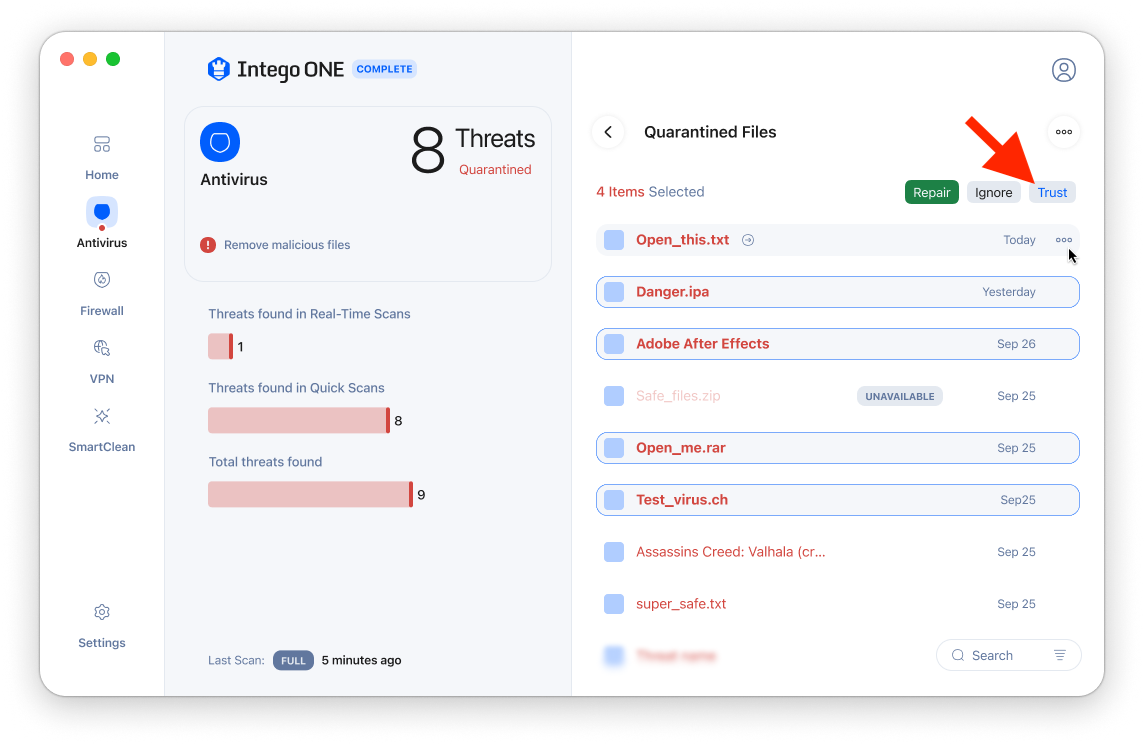Click the green macOS maximize button
The height and width of the screenshot is (744, 1144).
(x=113, y=59)
